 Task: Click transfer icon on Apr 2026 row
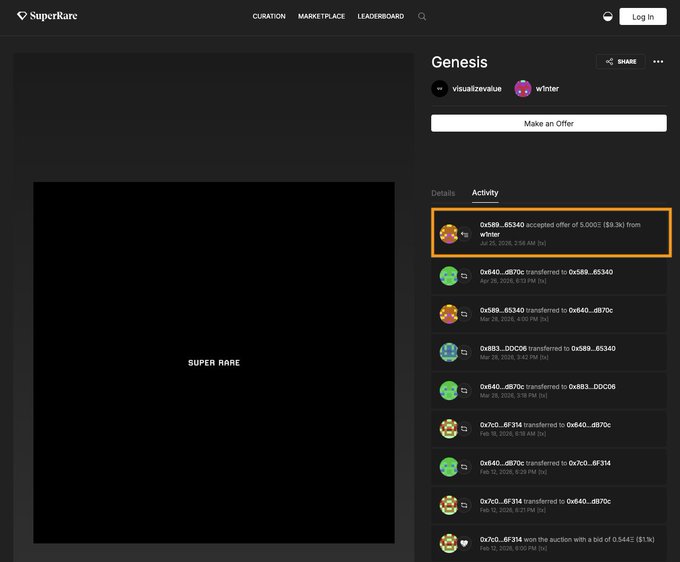[464, 276]
